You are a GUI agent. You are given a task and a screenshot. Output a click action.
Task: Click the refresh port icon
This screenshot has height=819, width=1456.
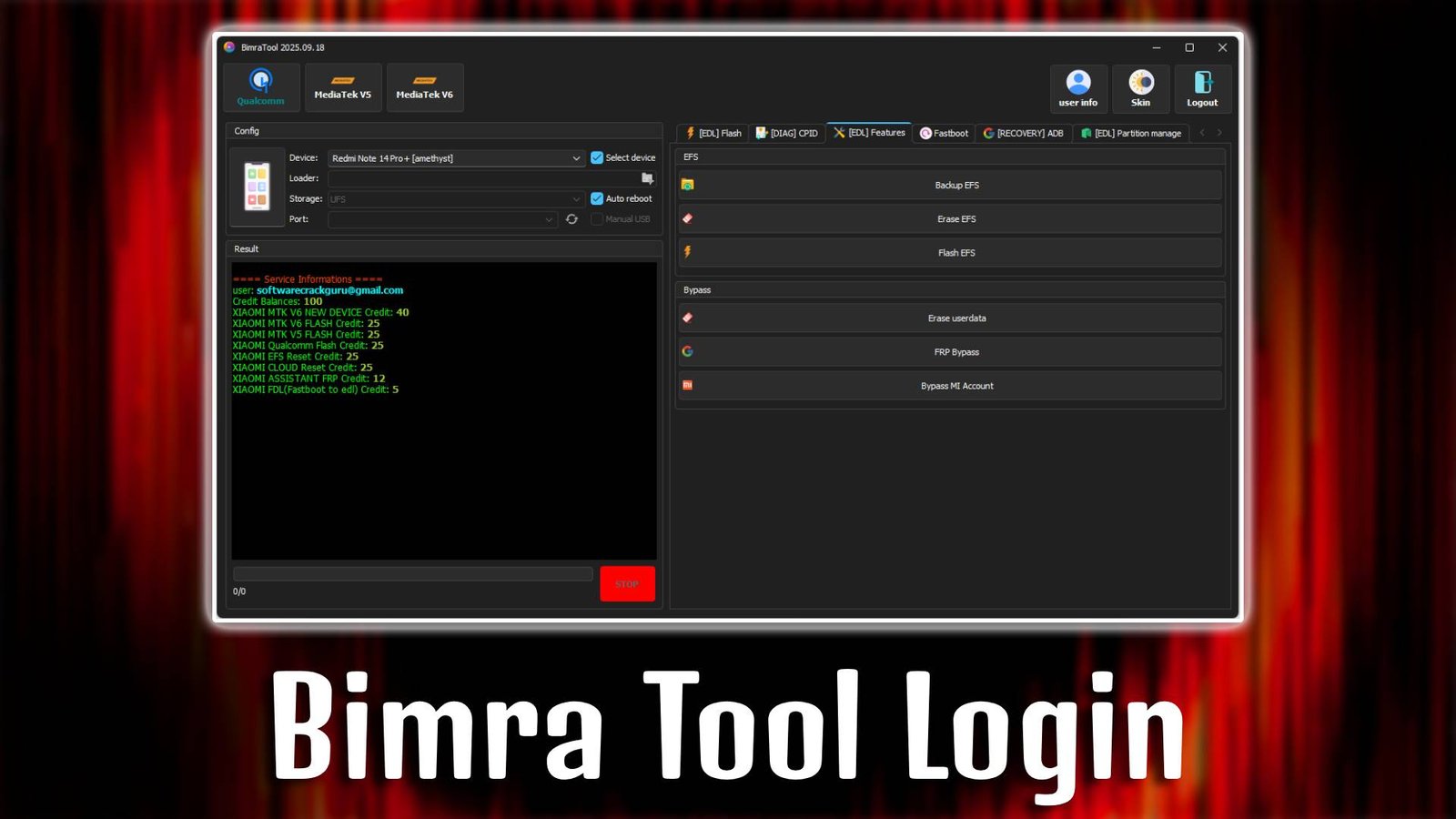tap(571, 219)
